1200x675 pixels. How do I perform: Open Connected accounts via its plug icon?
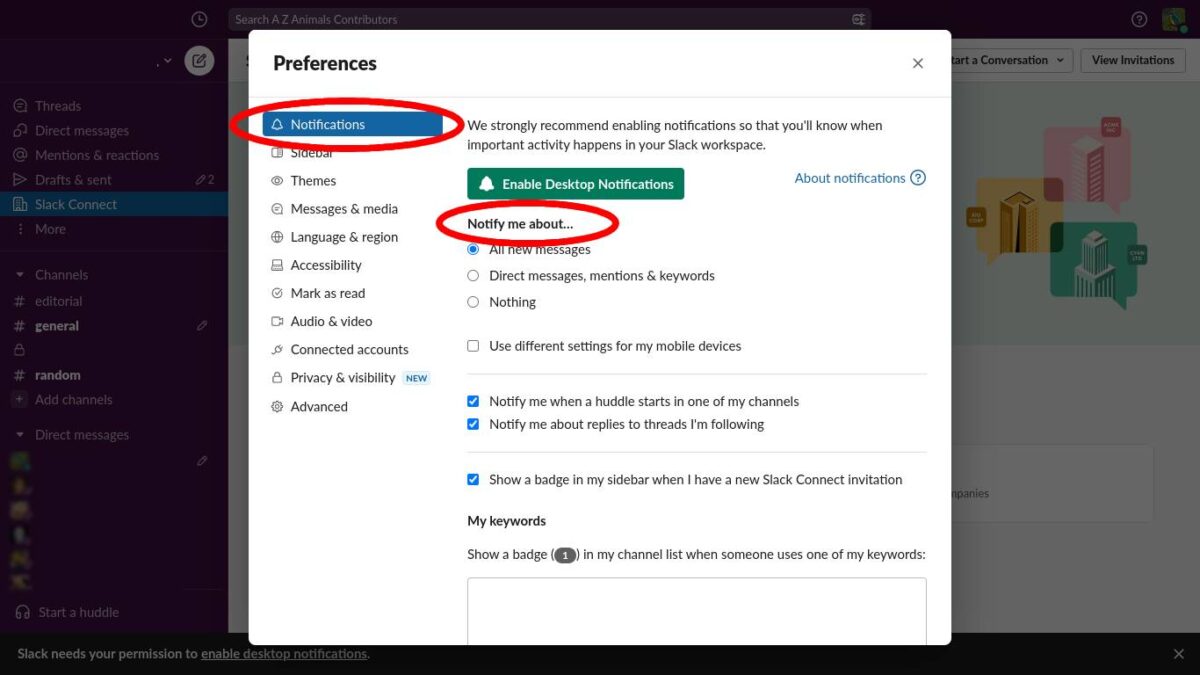(277, 350)
